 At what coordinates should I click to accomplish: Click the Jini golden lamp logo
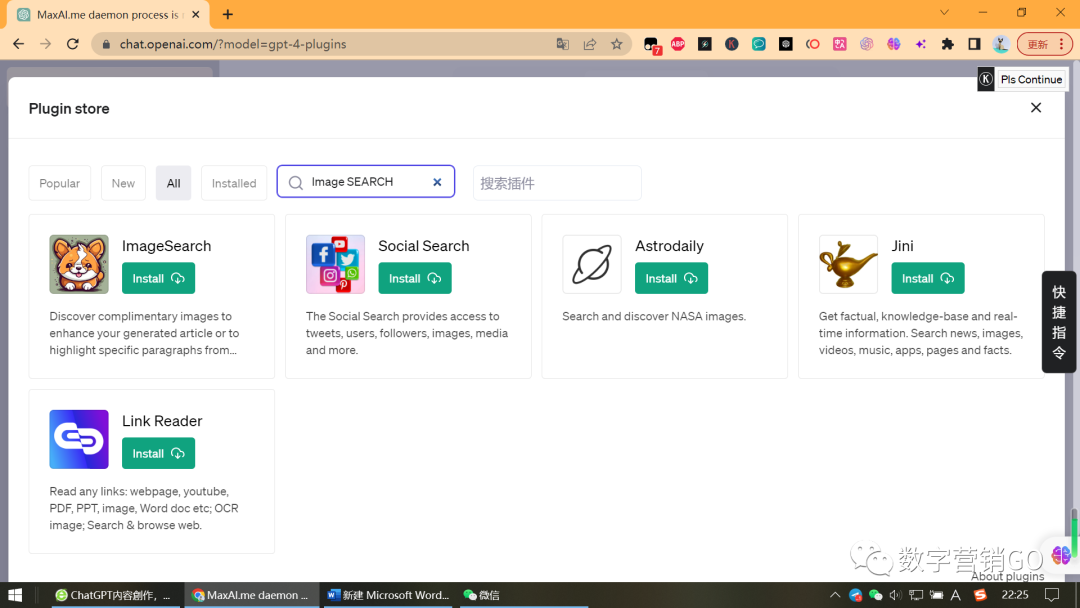click(x=849, y=264)
